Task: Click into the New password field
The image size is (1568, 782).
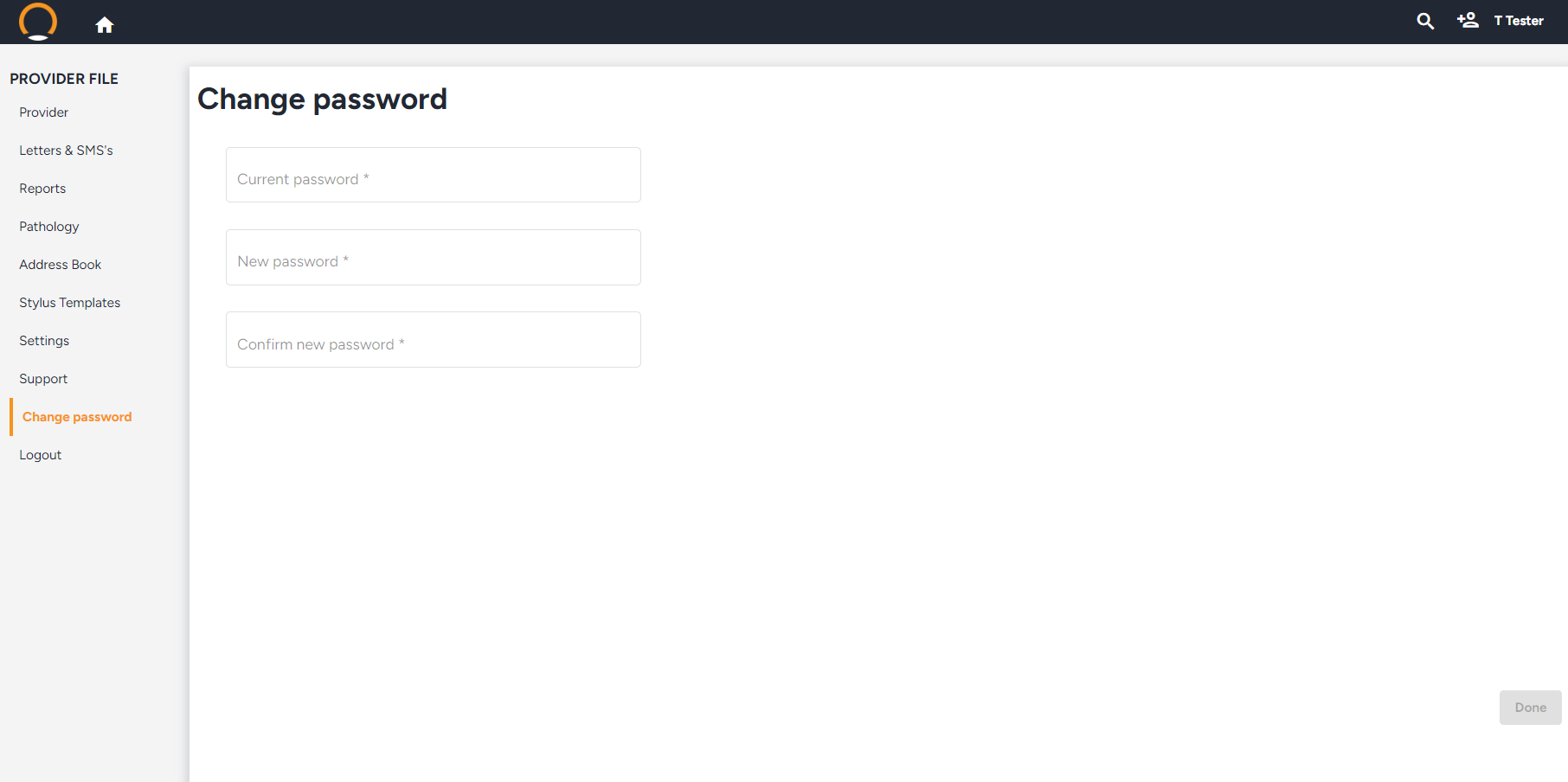Action: [434, 257]
